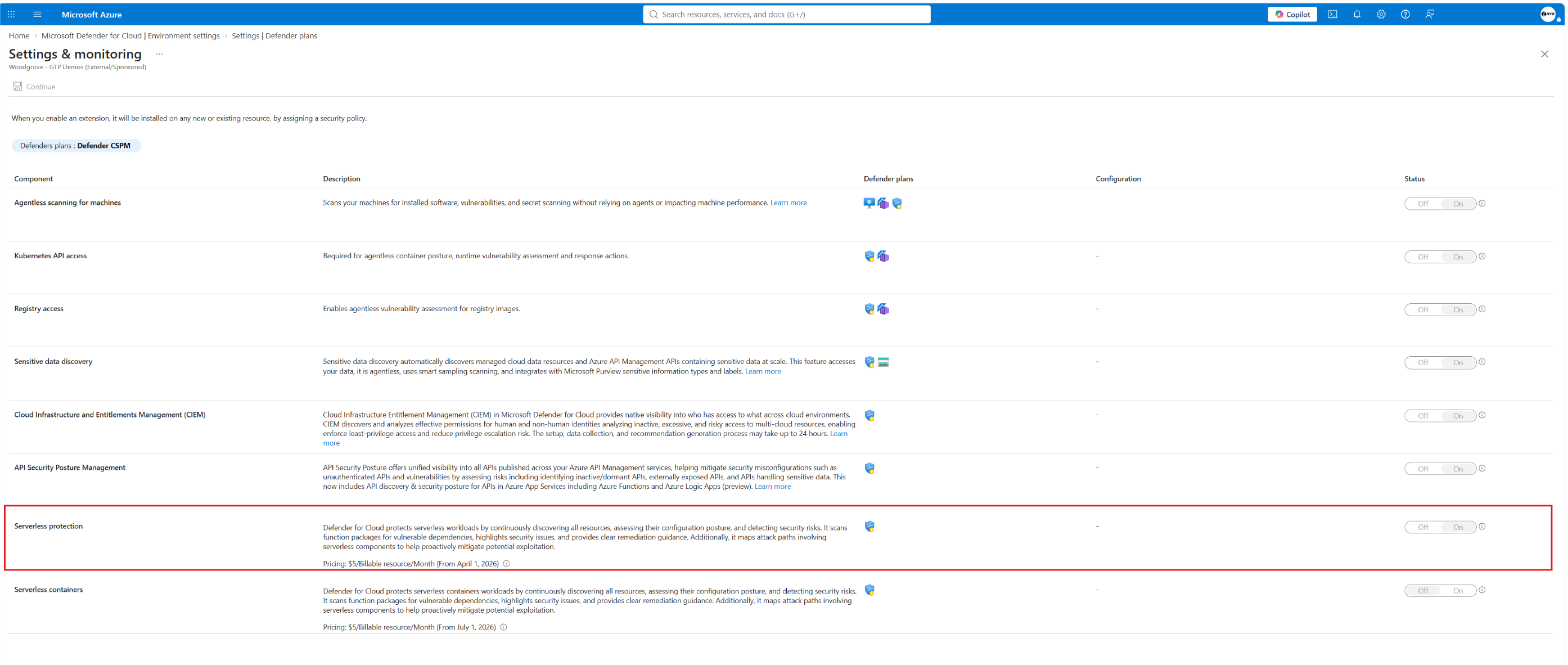
Task: Open the Azure portal waffle launcher icon
Action: point(11,15)
